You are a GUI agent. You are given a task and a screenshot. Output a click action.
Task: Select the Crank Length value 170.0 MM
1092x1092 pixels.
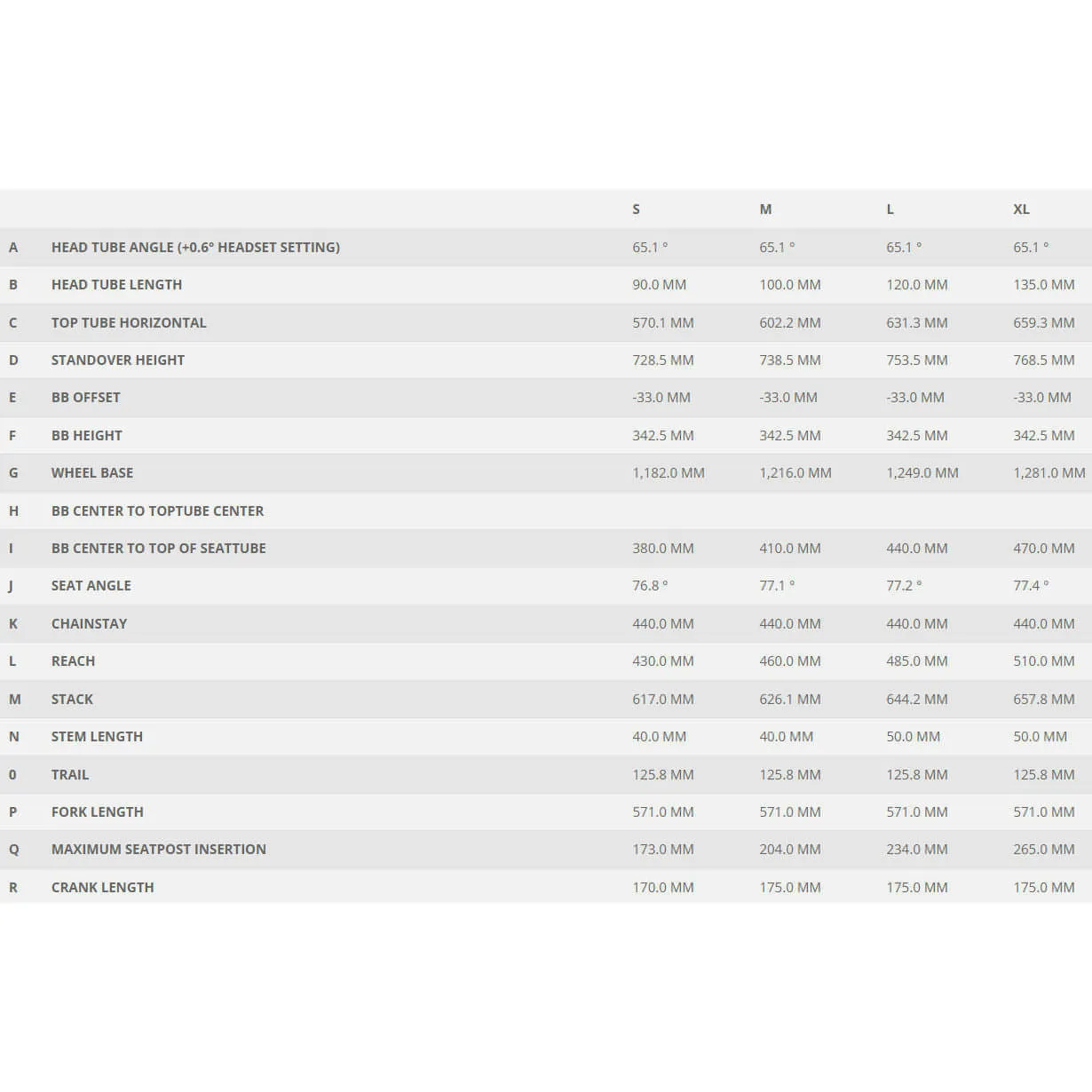663,888
